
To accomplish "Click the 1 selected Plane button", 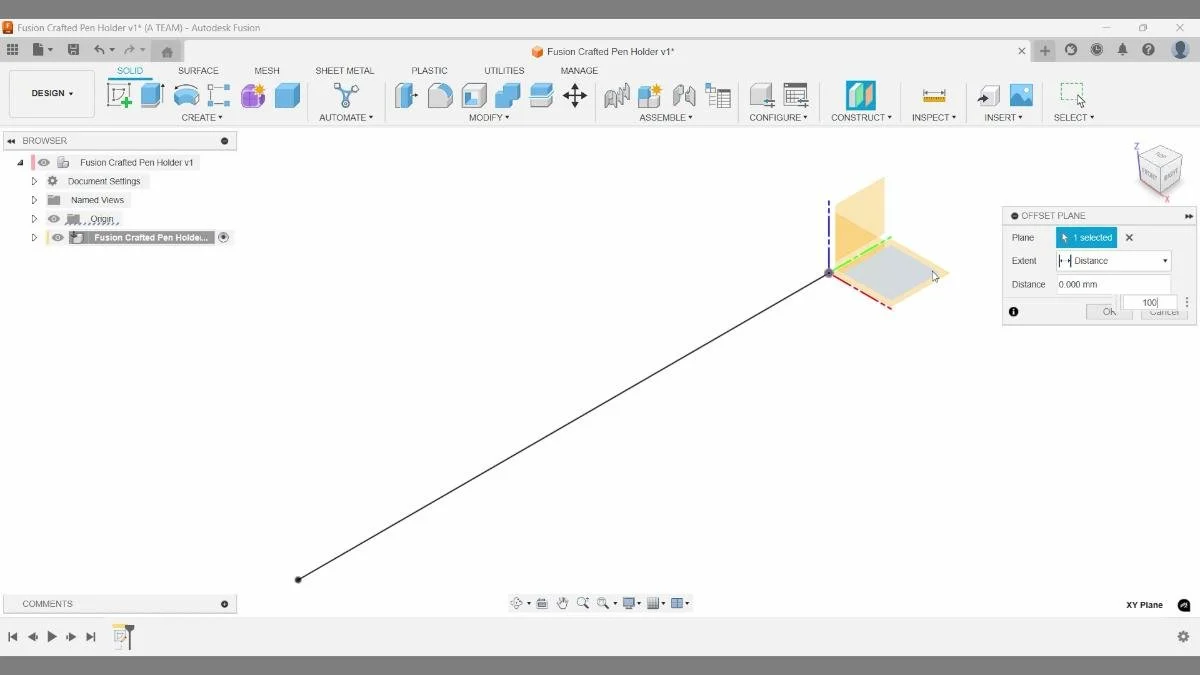I will (1086, 238).
